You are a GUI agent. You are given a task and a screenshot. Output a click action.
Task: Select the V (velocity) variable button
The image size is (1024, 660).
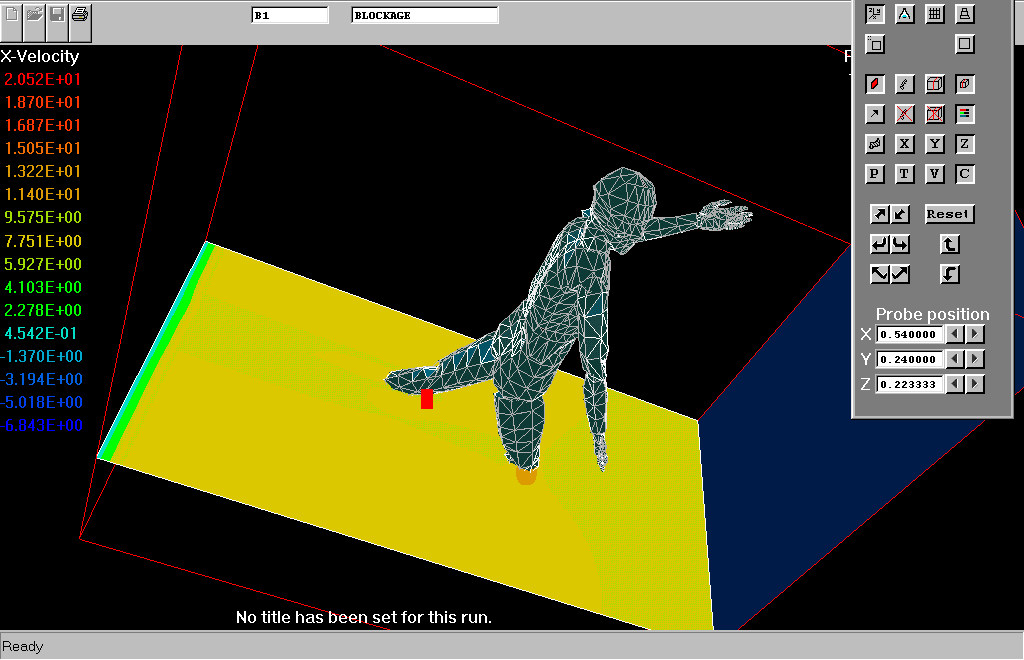(934, 174)
